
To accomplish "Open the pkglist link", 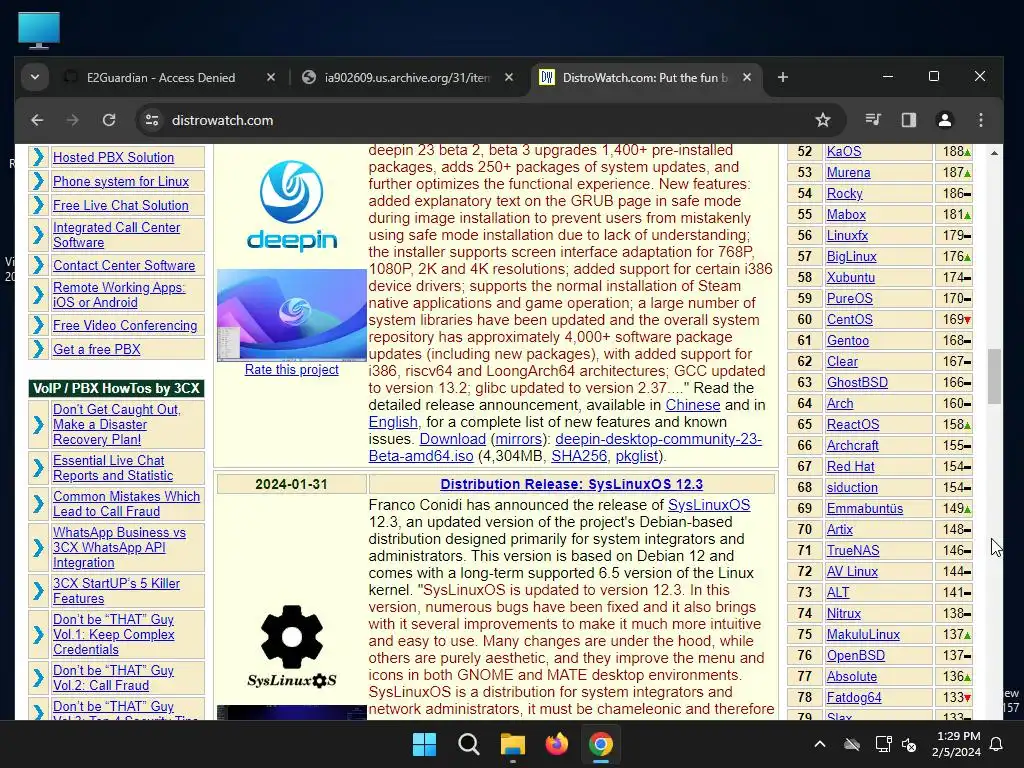I will pos(637,456).
